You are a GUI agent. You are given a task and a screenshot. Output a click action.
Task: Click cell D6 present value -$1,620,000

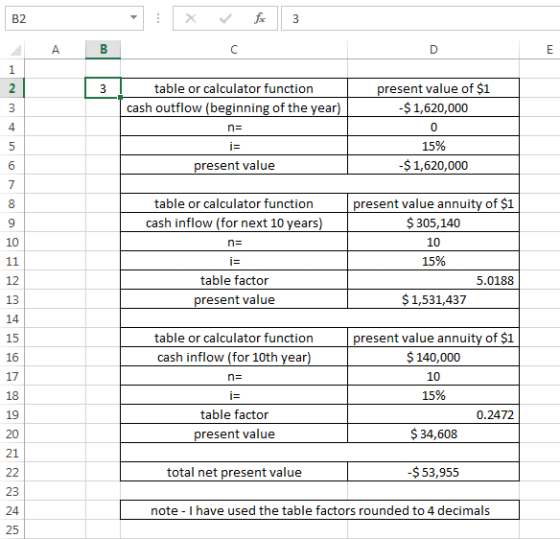[433, 165]
